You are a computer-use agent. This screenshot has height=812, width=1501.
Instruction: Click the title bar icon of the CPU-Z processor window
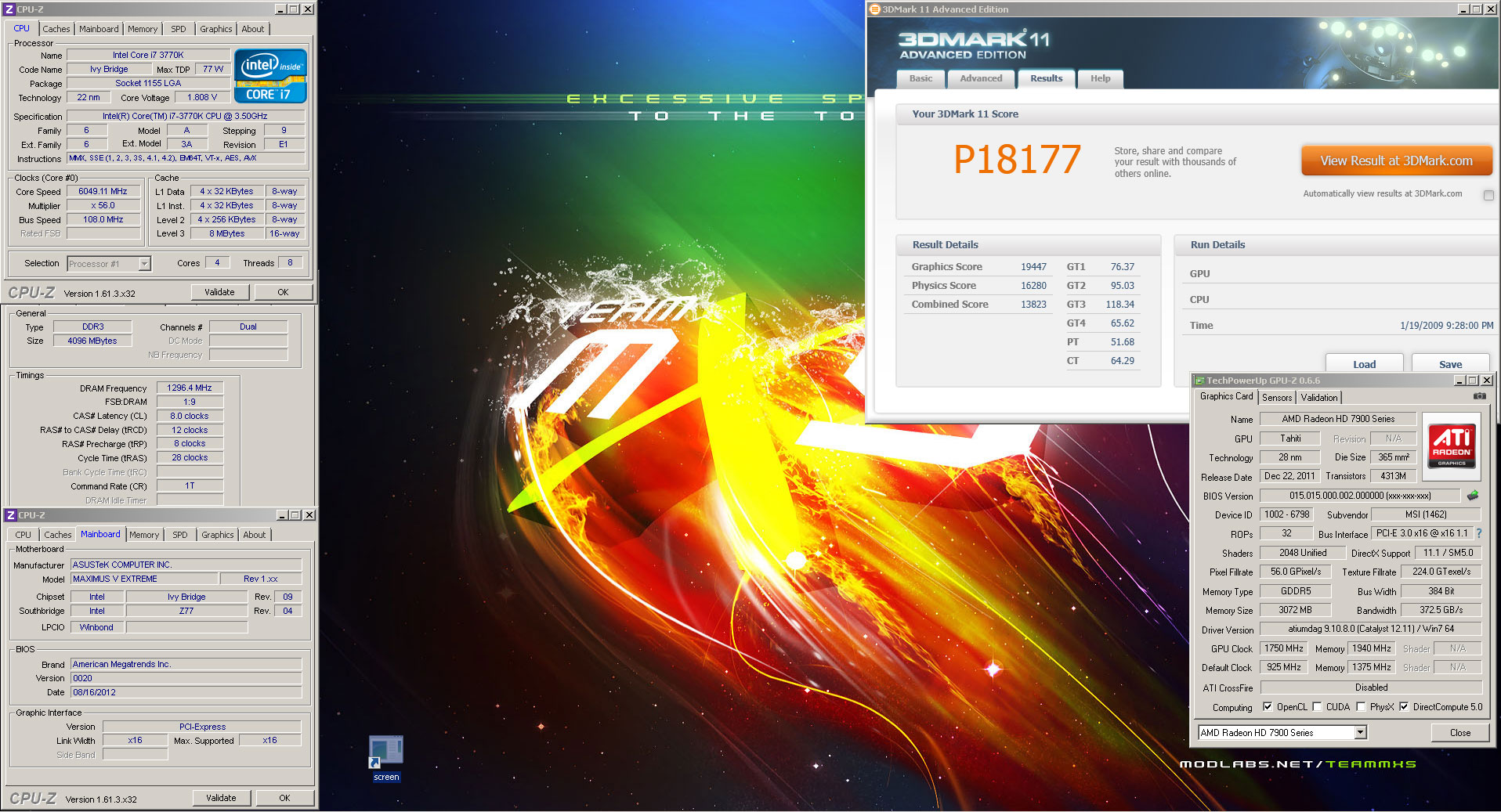(9, 9)
